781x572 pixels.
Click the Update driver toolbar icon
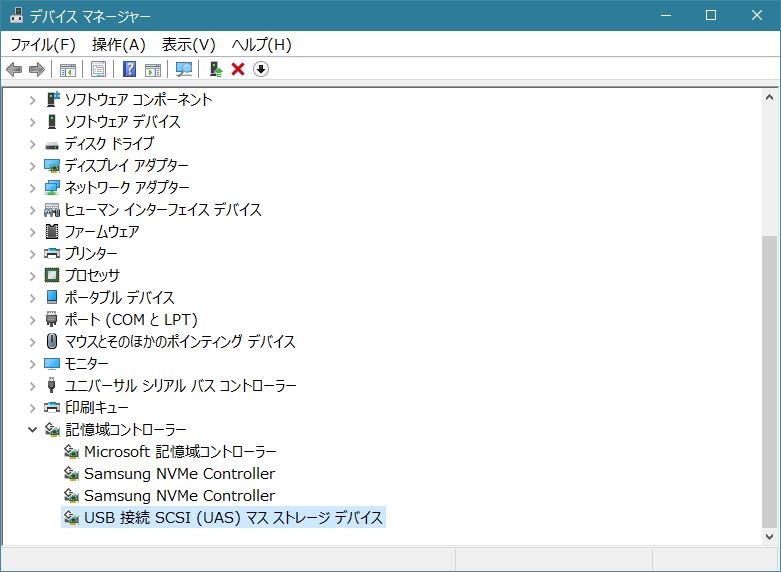coord(215,69)
